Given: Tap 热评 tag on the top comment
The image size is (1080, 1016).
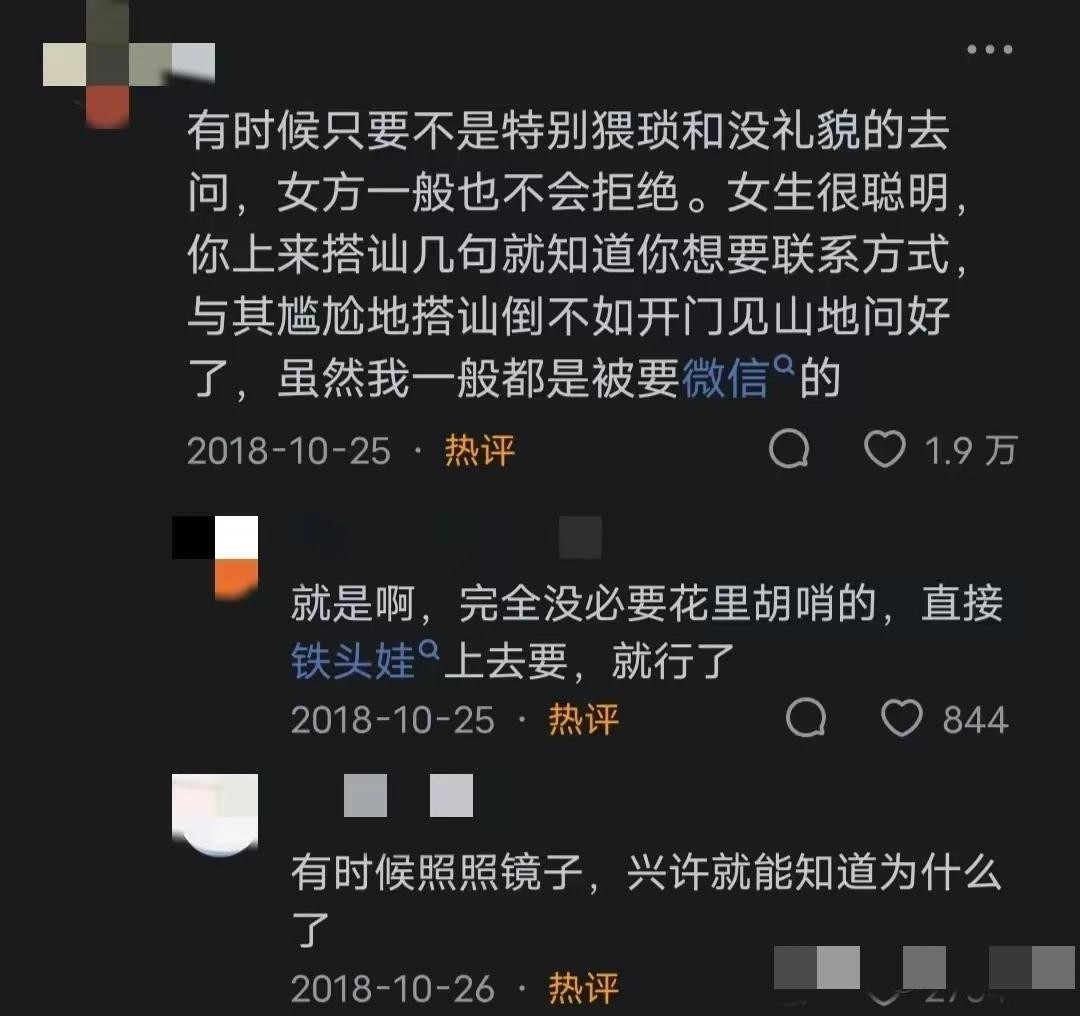Looking at the screenshot, I should pos(479,450).
